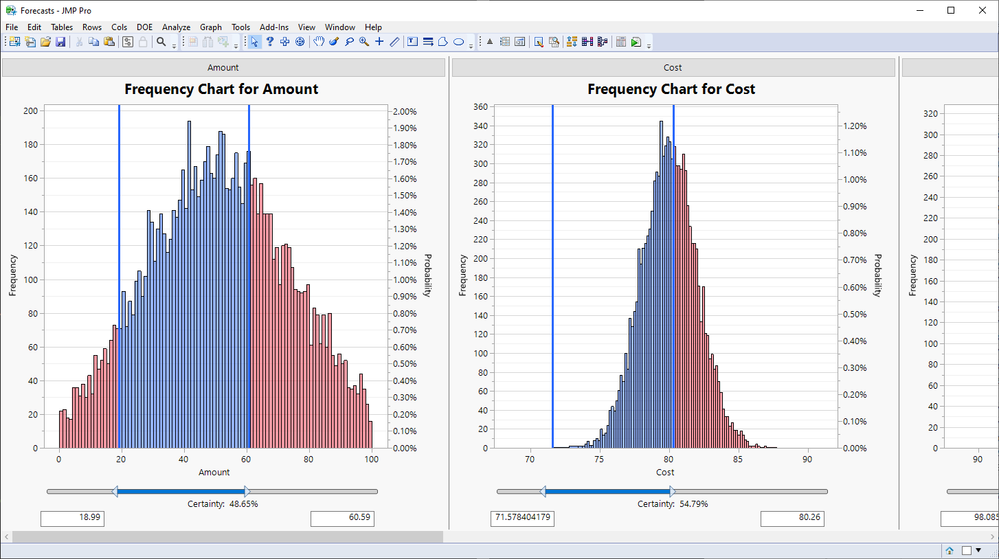Select the Grabber hand tool

[319, 42]
